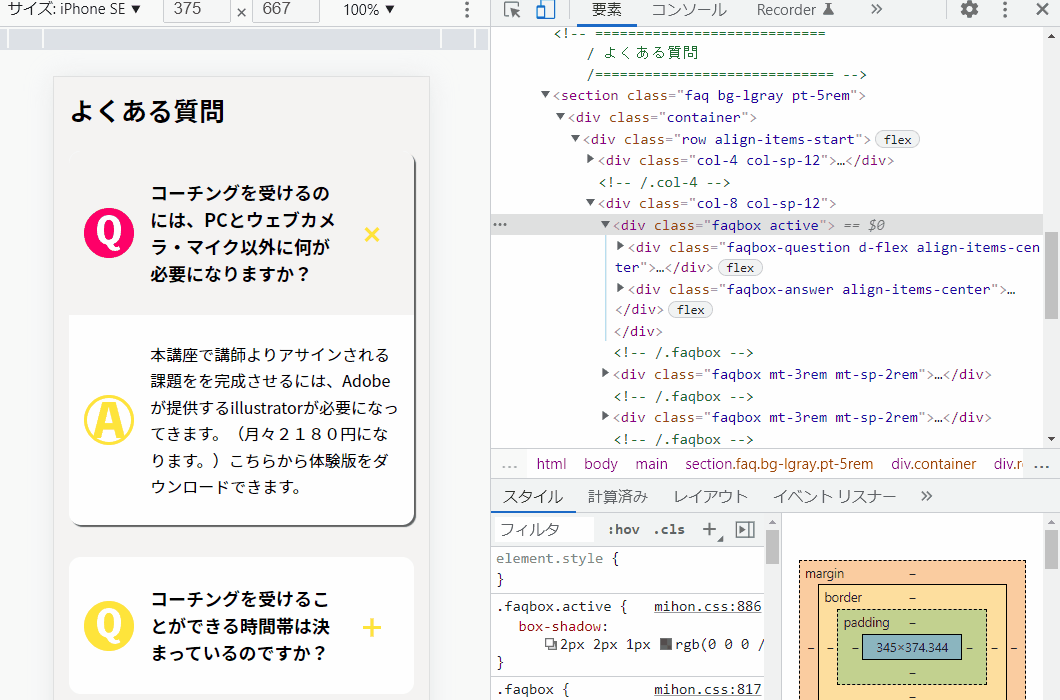Switch to the コンソール tab
The width and height of the screenshot is (1060, 700).
click(689, 10)
